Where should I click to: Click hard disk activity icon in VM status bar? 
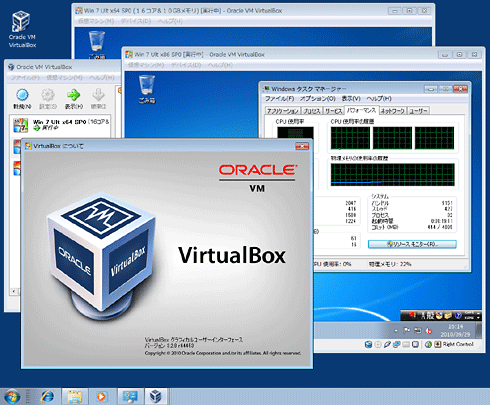pos(368,345)
